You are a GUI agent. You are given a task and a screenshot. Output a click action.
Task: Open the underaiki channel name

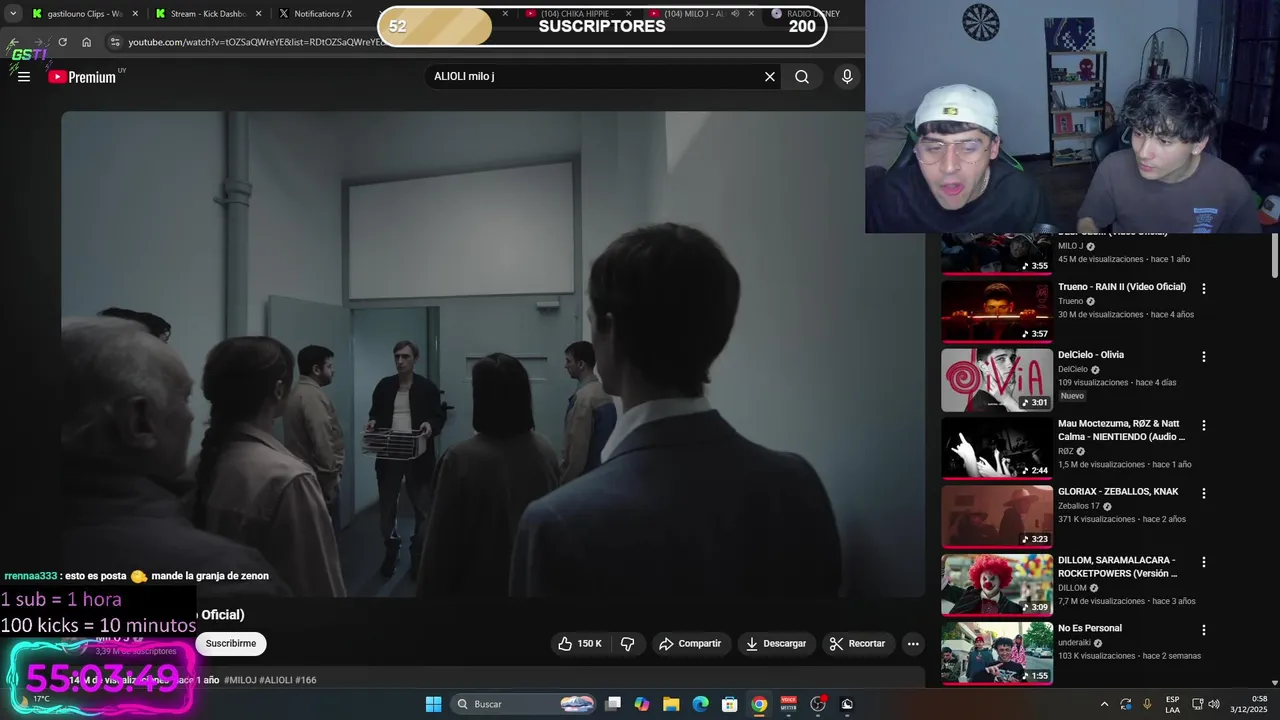[1074, 643]
